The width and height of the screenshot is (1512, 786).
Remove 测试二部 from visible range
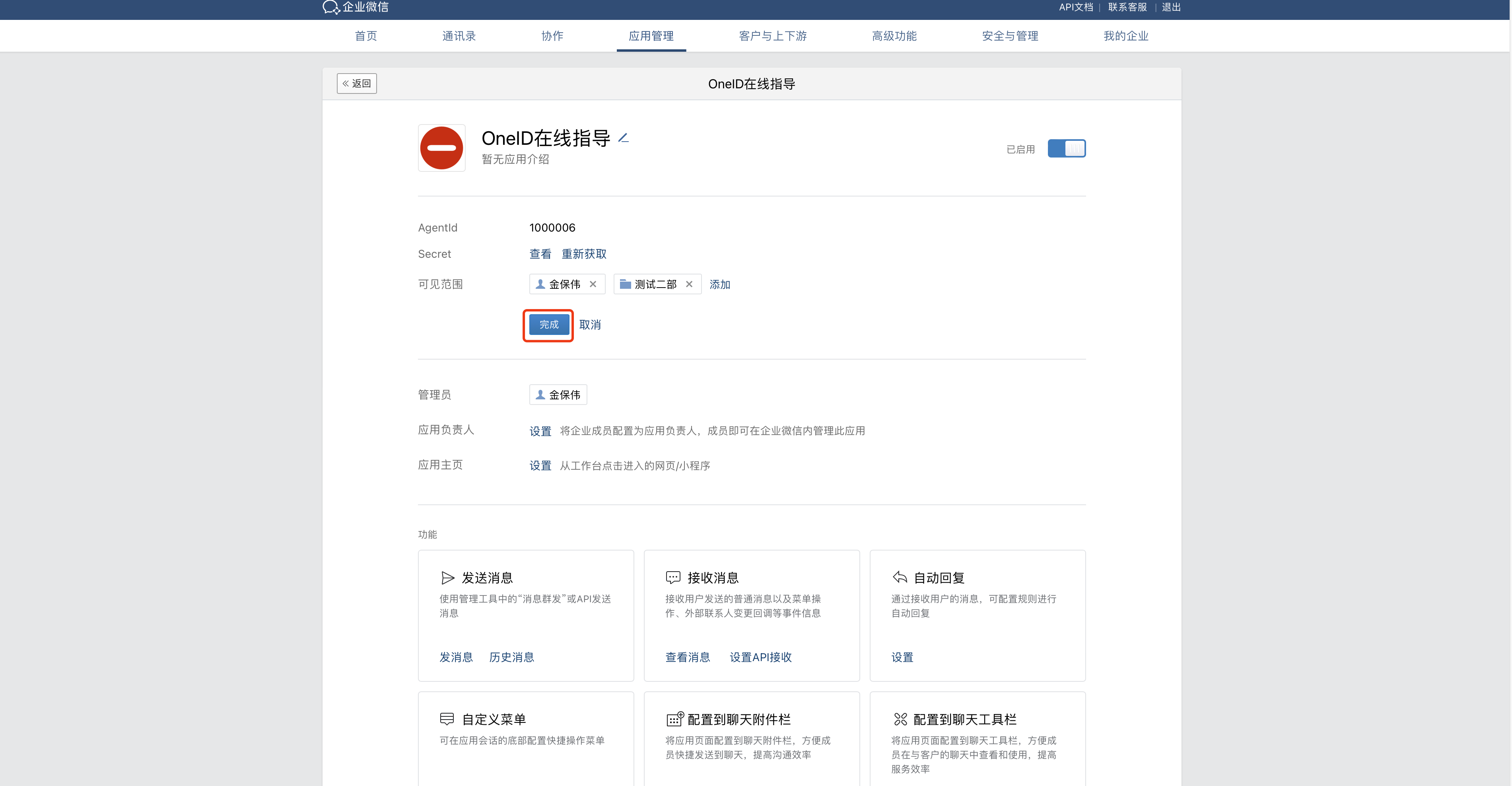[x=689, y=284]
